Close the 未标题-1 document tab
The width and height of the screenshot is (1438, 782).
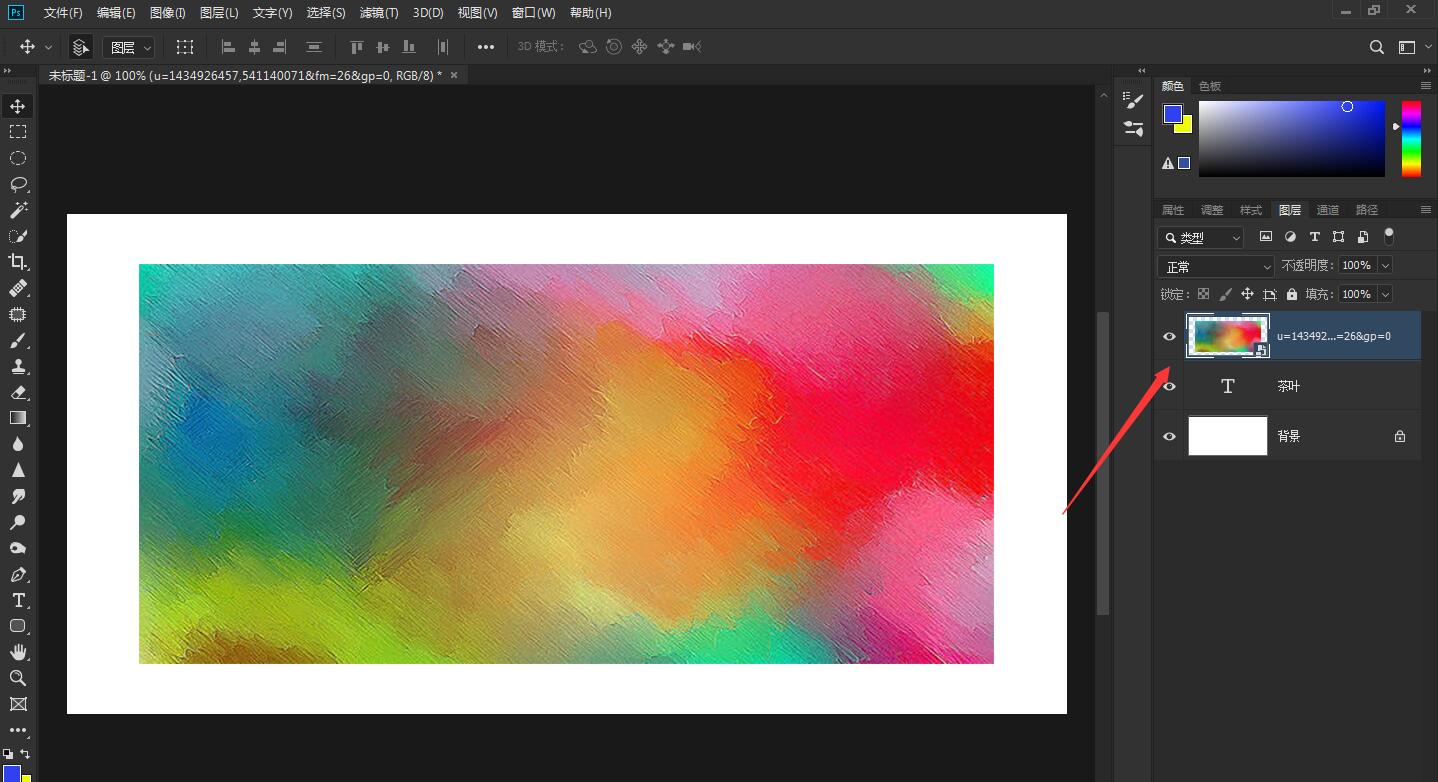[x=454, y=75]
